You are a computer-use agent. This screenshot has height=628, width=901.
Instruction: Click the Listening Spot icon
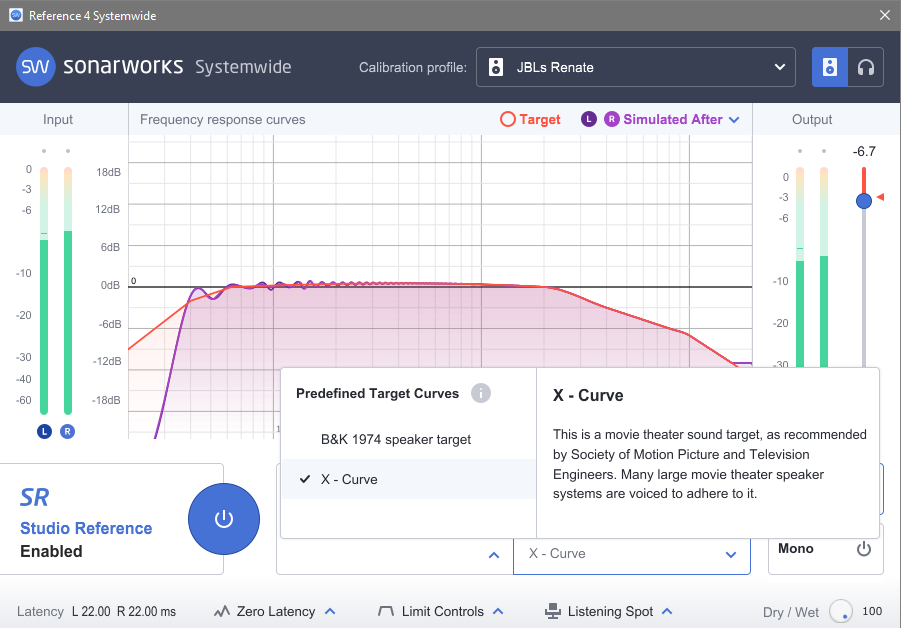[552, 611]
